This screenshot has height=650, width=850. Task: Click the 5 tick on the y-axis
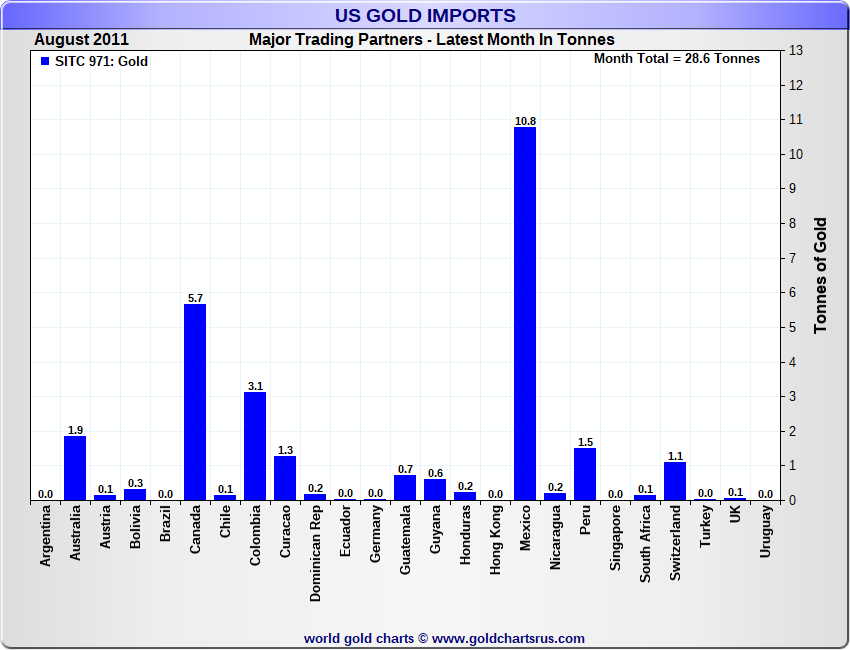(x=793, y=327)
